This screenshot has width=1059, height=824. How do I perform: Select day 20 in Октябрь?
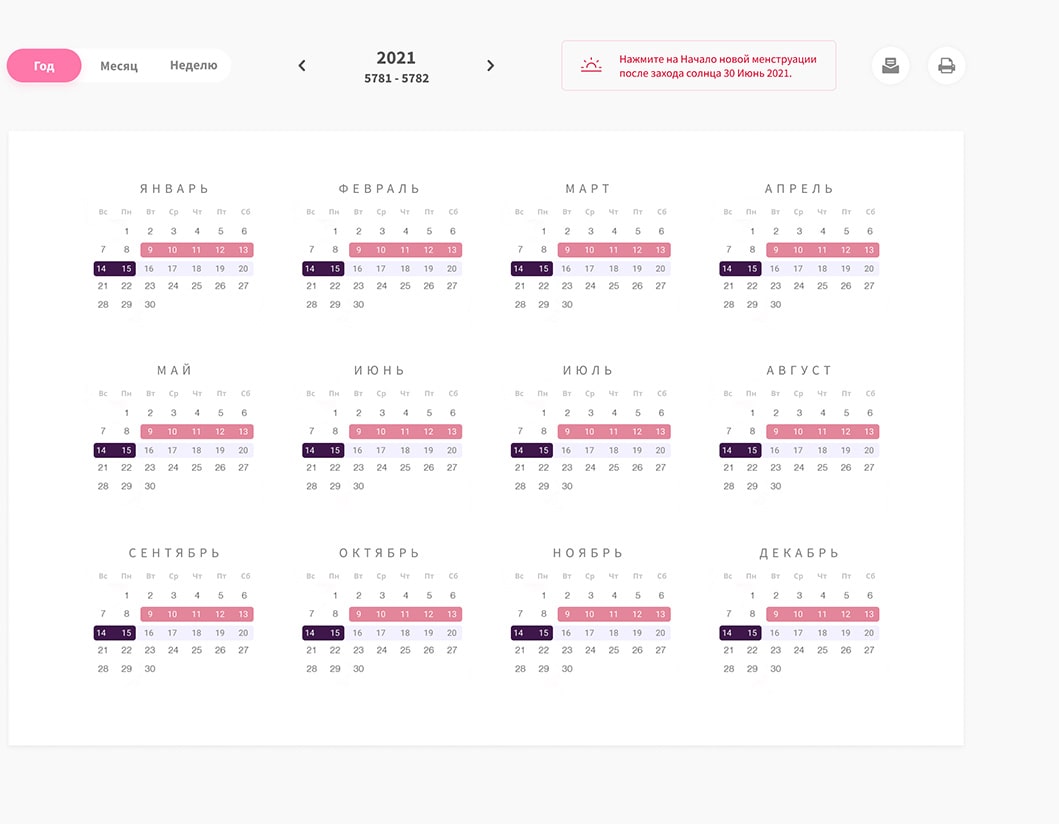tap(452, 632)
